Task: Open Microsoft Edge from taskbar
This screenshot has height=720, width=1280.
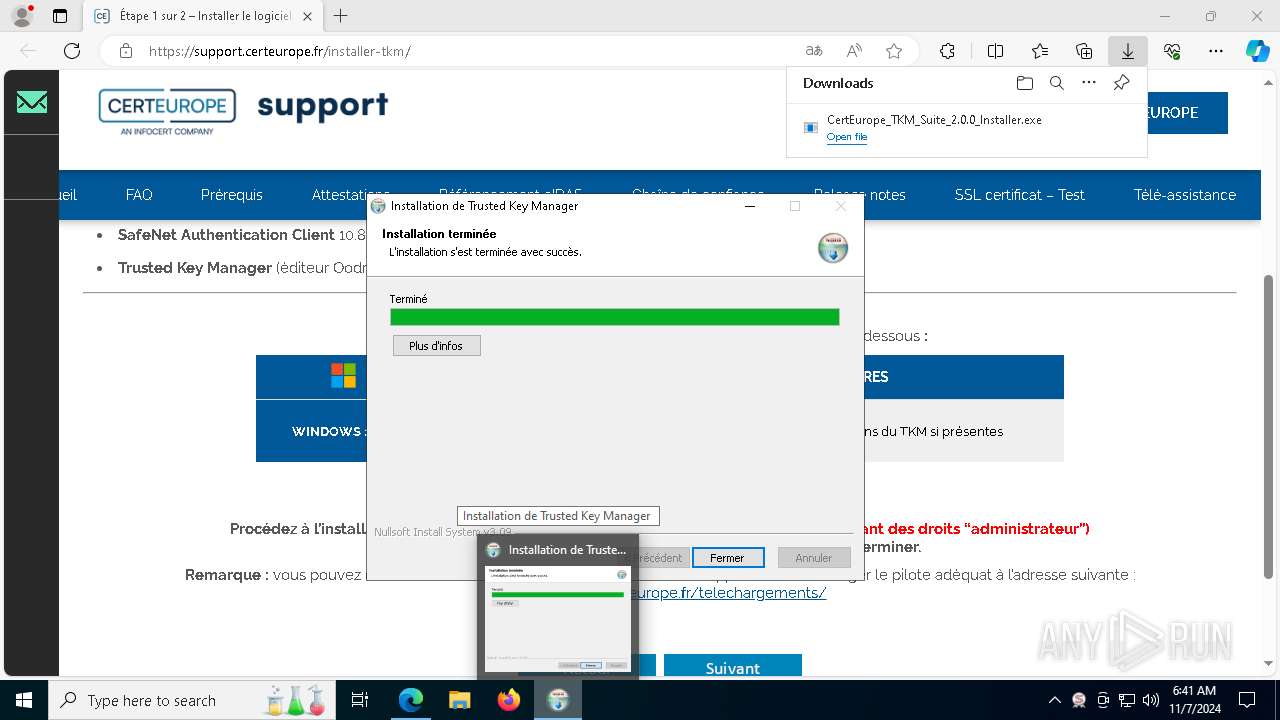Action: [x=411, y=700]
